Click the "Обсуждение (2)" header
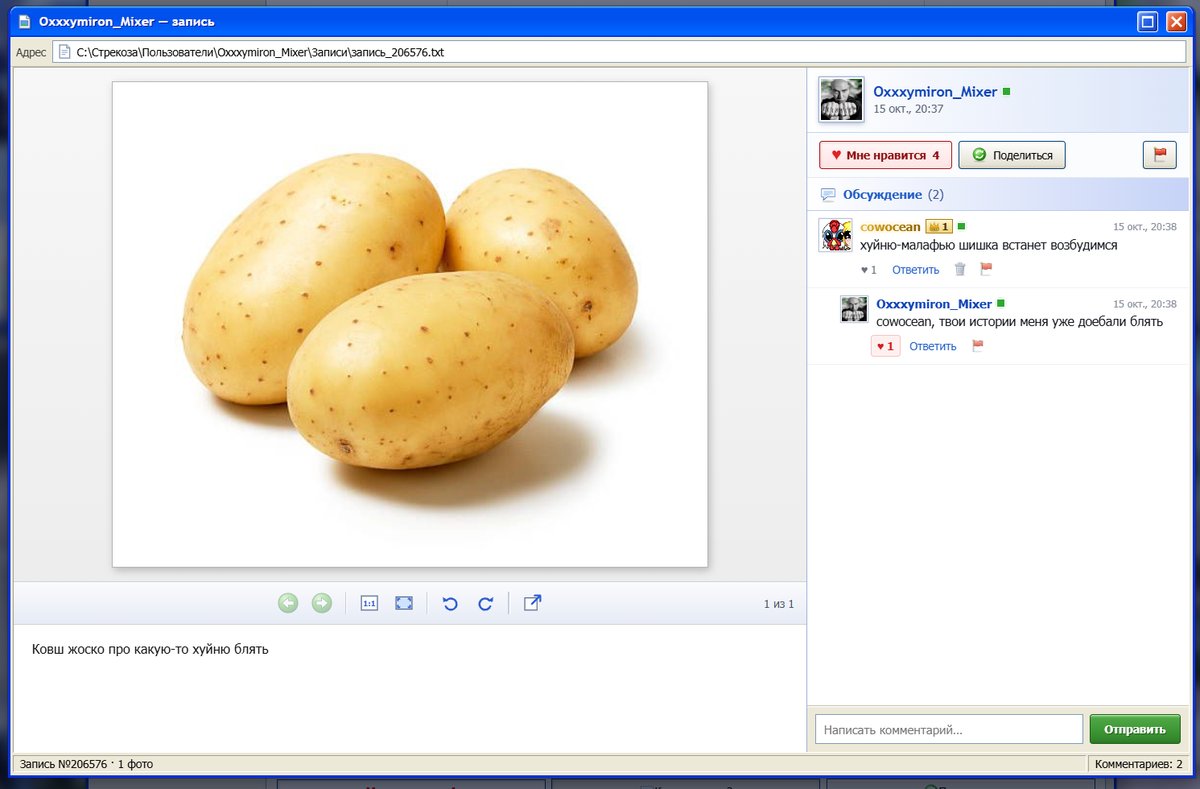 (893, 194)
